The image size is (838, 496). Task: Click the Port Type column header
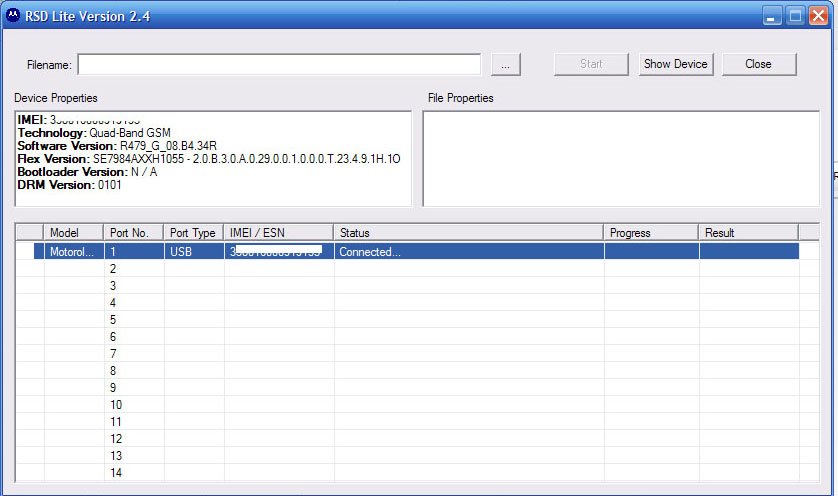click(x=193, y=232)
